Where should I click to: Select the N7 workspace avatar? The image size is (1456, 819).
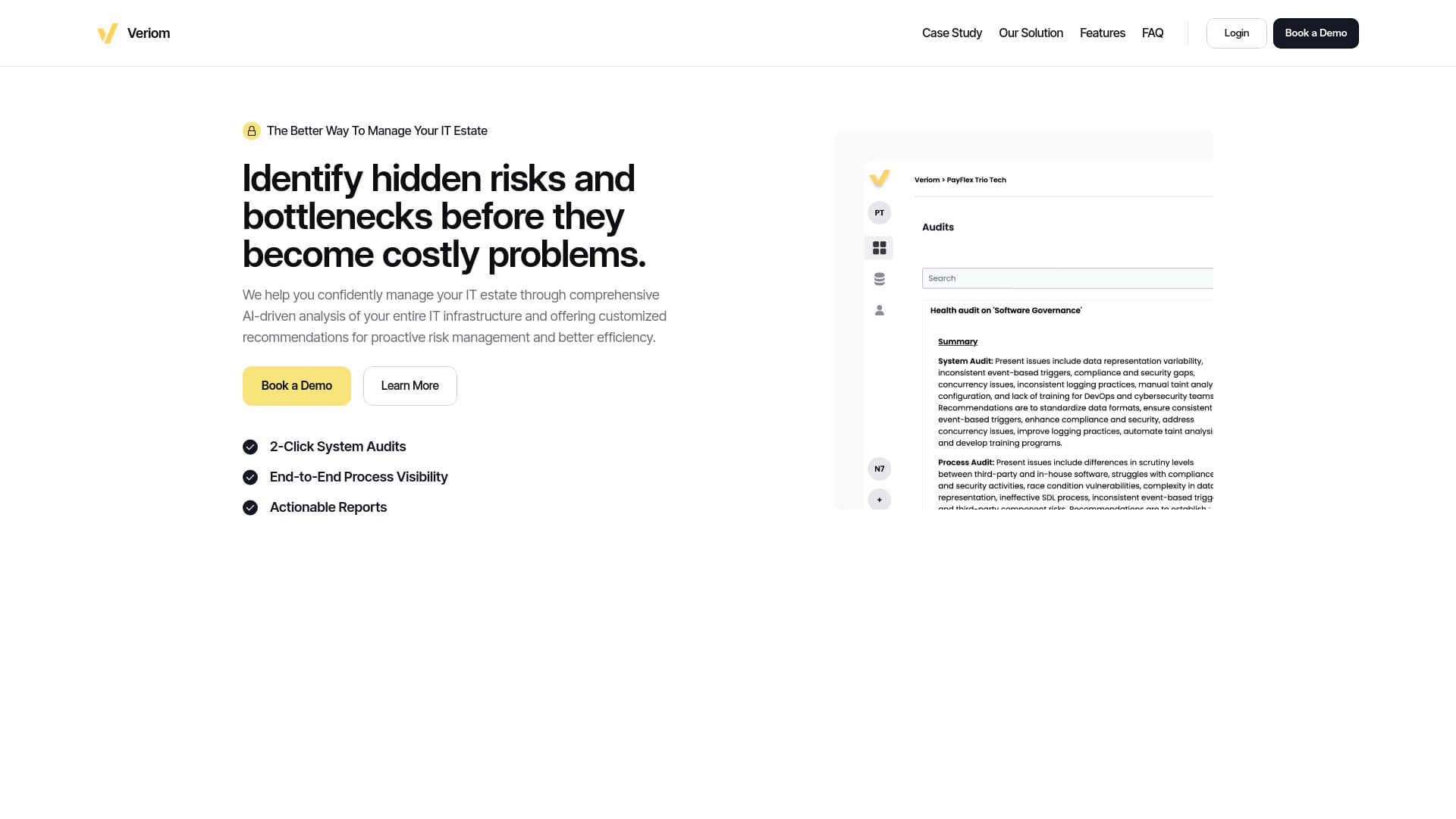(879, 469)
